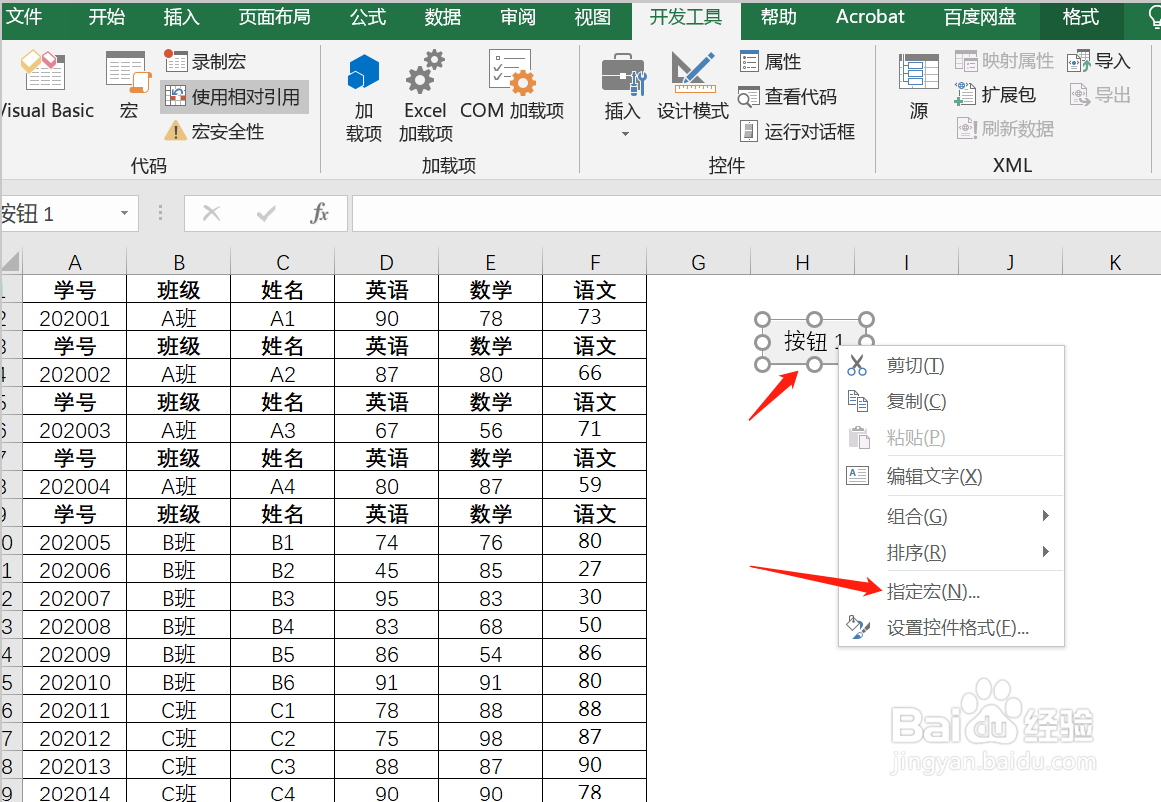The height and width of the screenshot is (802, 1161).
Task: Open the Formulas (公式) tab
Action: coord(368,17)
